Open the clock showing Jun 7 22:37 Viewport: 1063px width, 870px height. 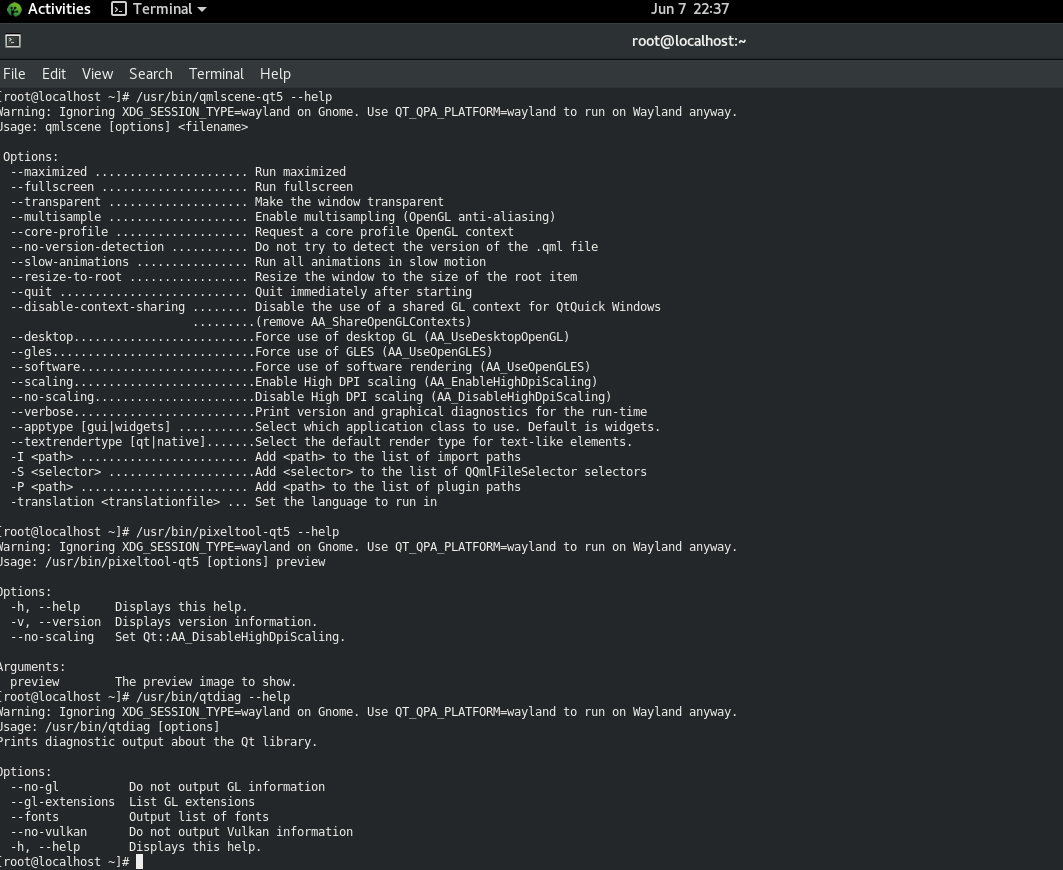(x=689, y=9)
